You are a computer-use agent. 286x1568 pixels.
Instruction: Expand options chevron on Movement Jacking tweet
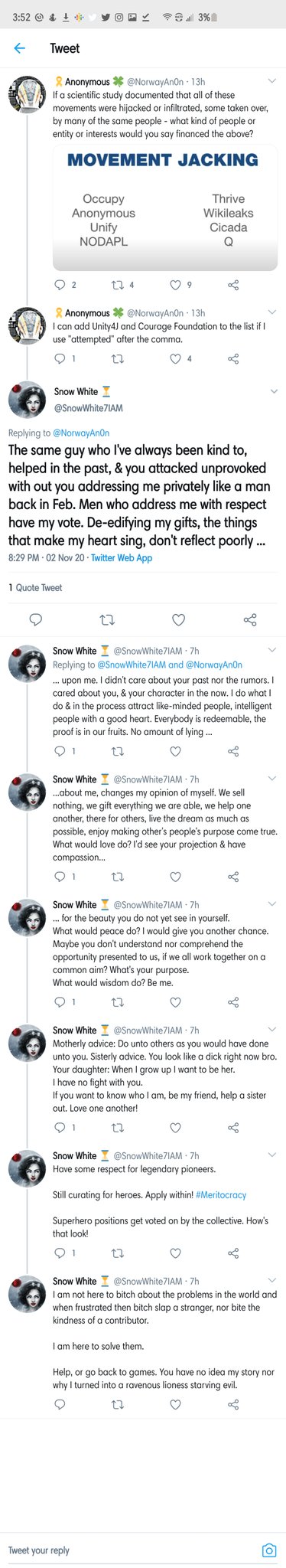coord(272,81)
